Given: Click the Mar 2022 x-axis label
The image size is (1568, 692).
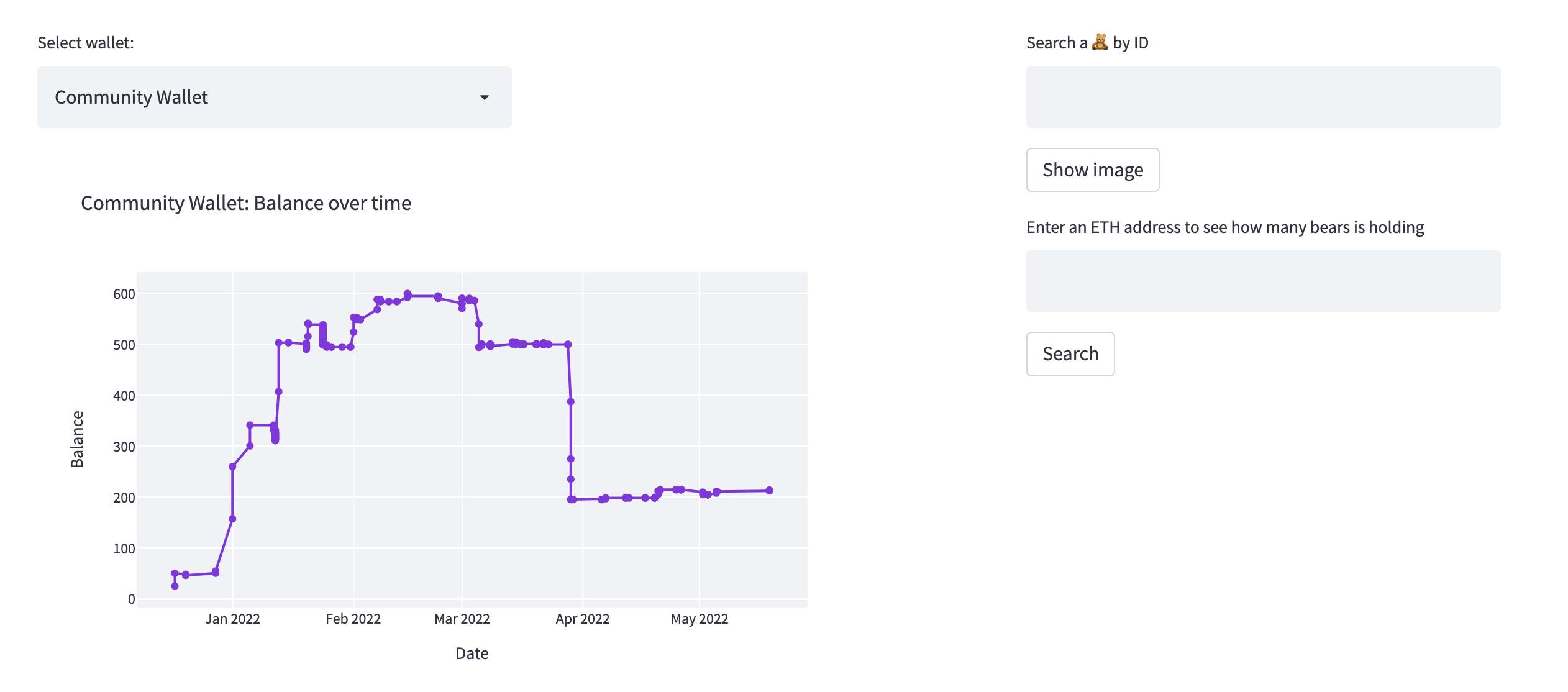Looking at the screenshot, I should pos(462,619).
